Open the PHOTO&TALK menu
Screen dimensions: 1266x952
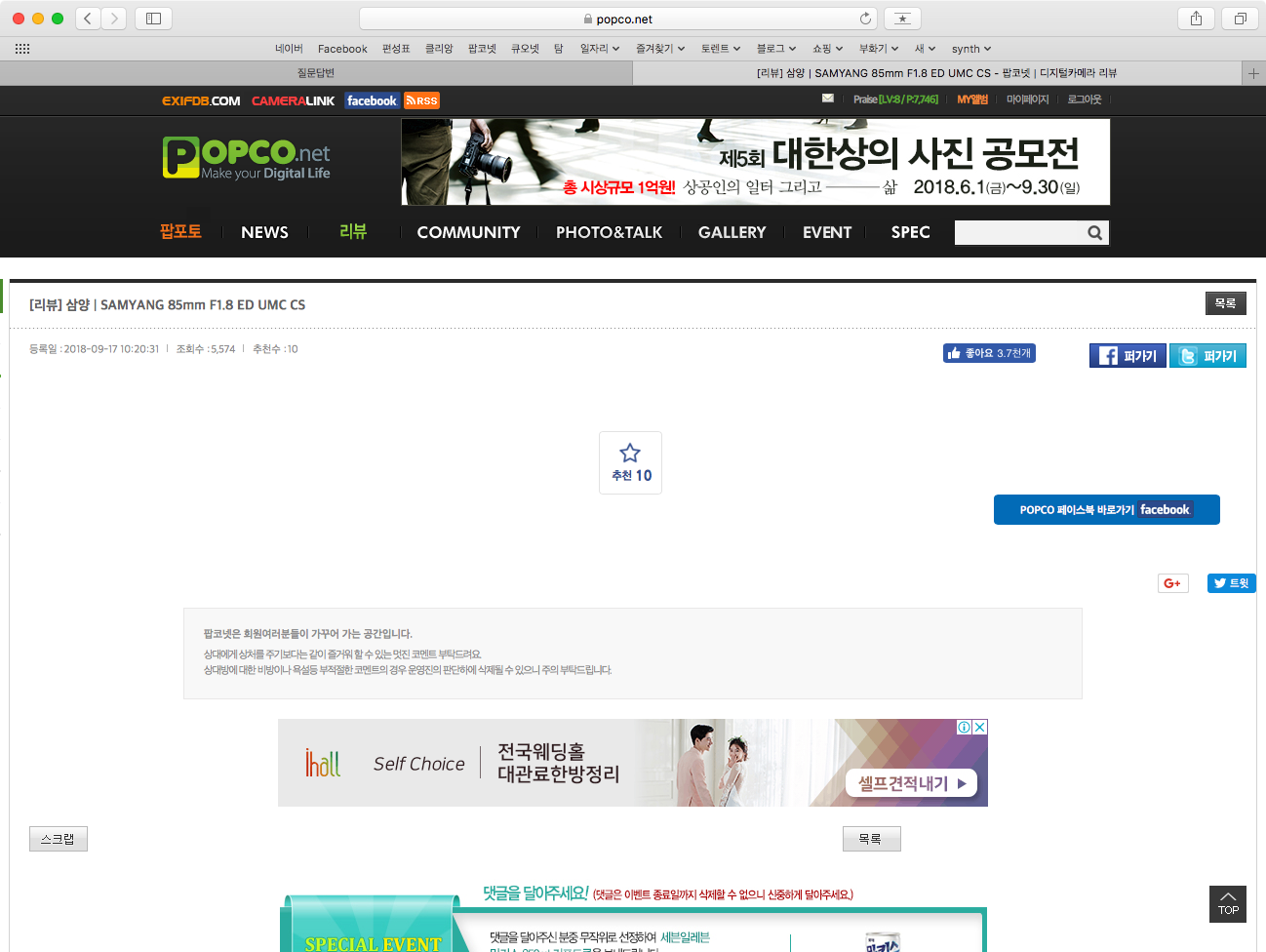[x=609, y=232]
